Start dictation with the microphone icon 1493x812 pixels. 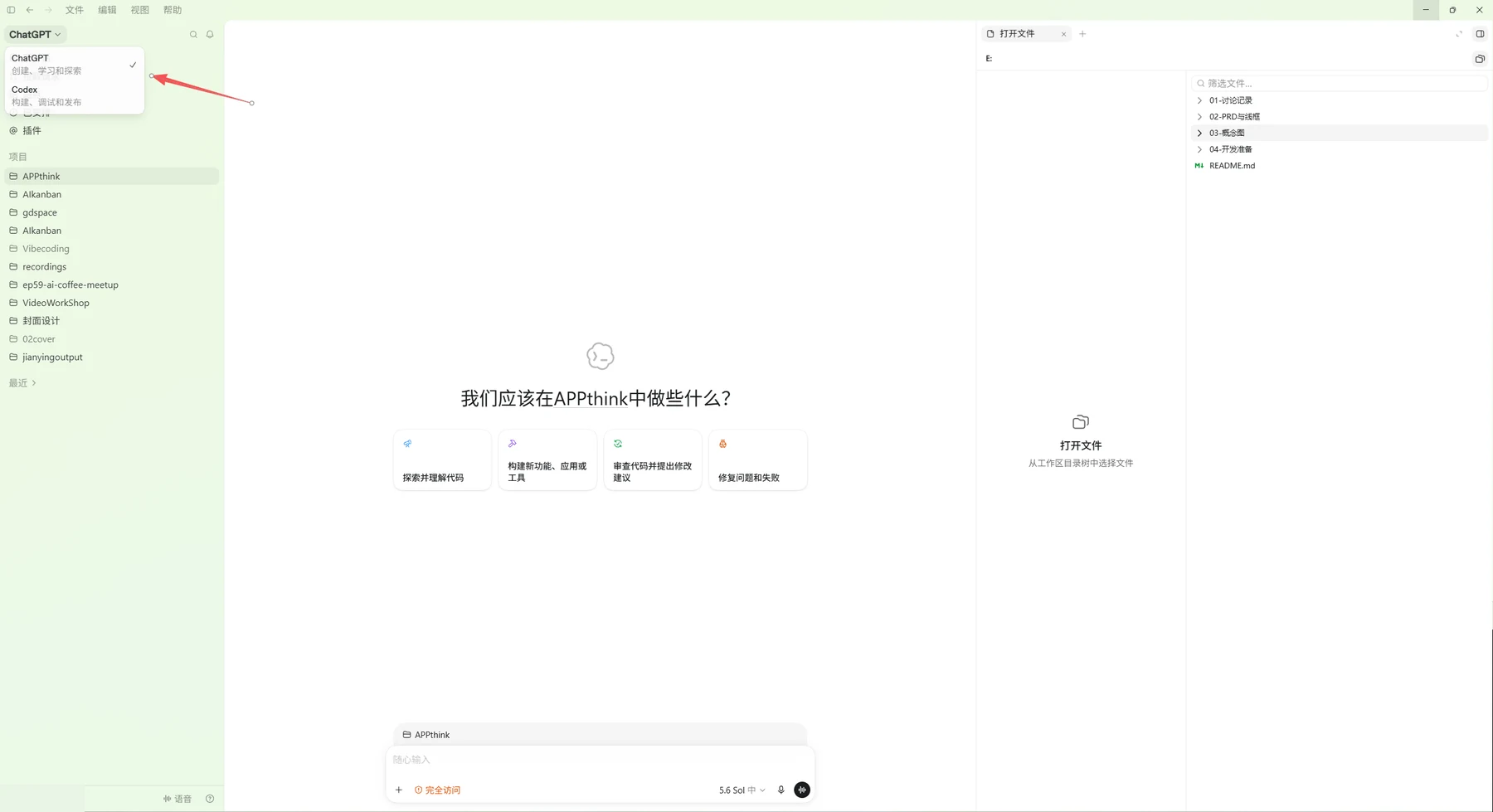tap(781, 790)
